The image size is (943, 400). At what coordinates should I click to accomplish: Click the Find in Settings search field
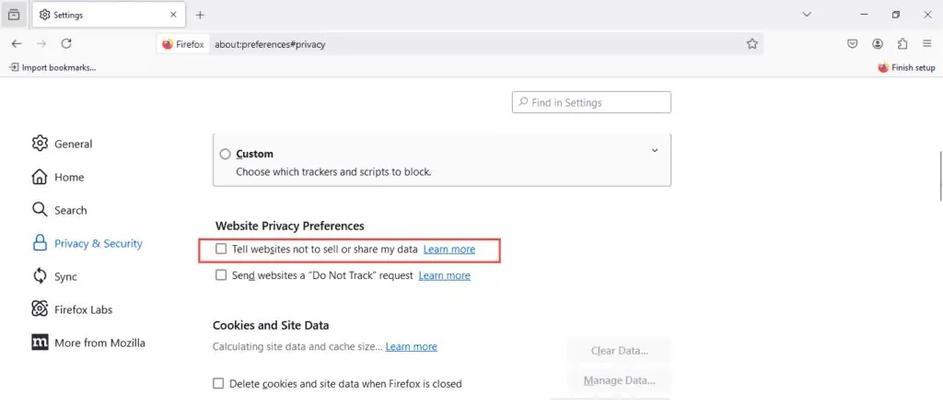(x=592, y=102)
